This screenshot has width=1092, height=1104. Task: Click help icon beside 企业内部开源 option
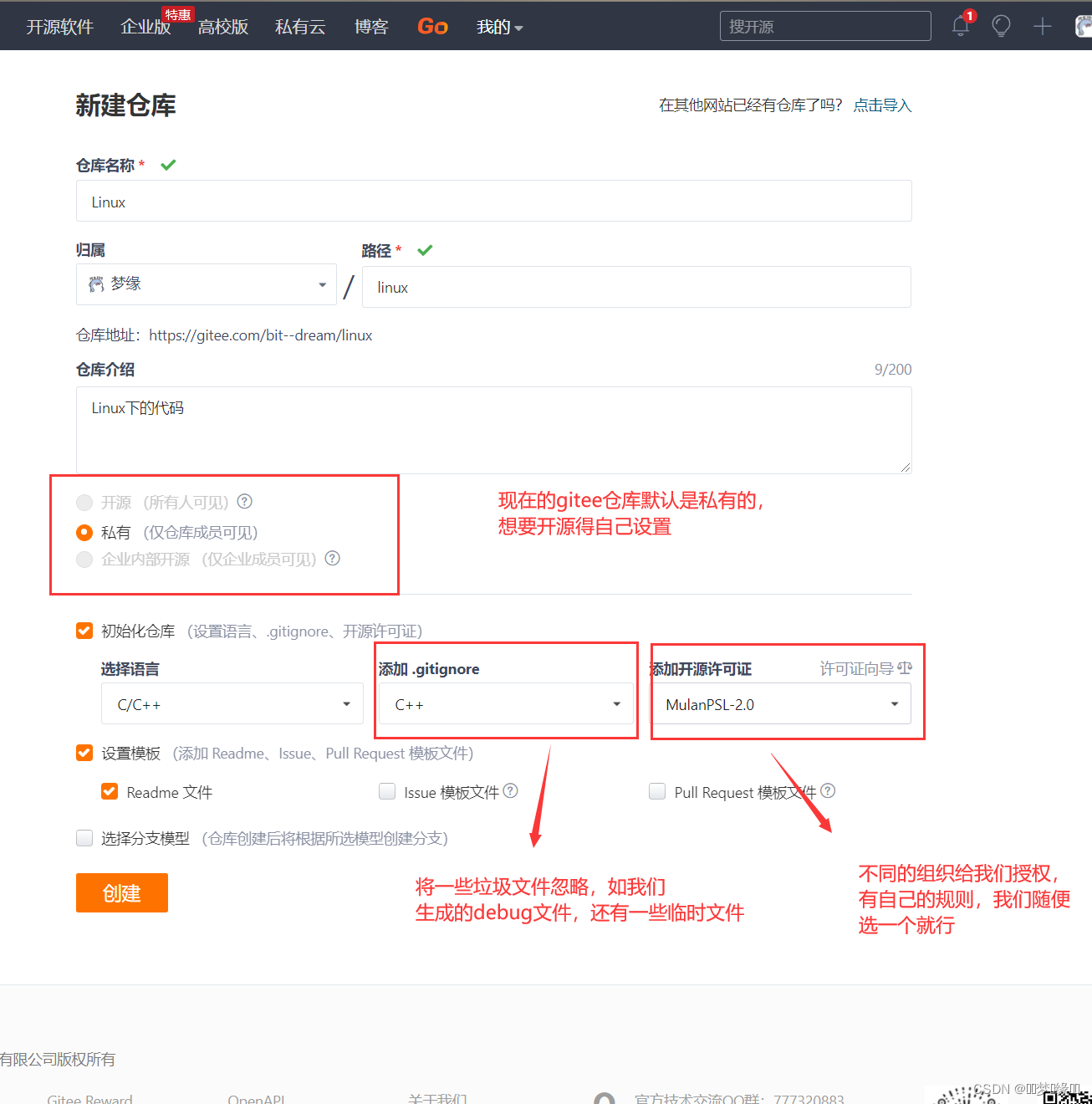[x=333, y=559]
